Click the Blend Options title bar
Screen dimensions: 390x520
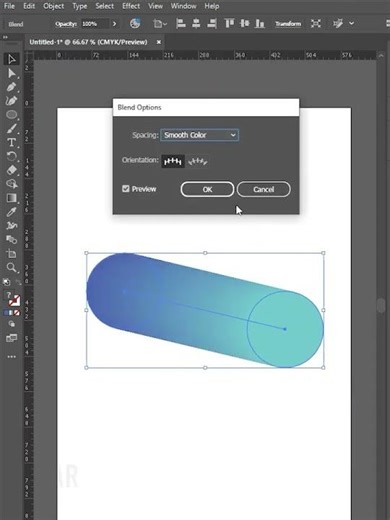click(206, 107)
